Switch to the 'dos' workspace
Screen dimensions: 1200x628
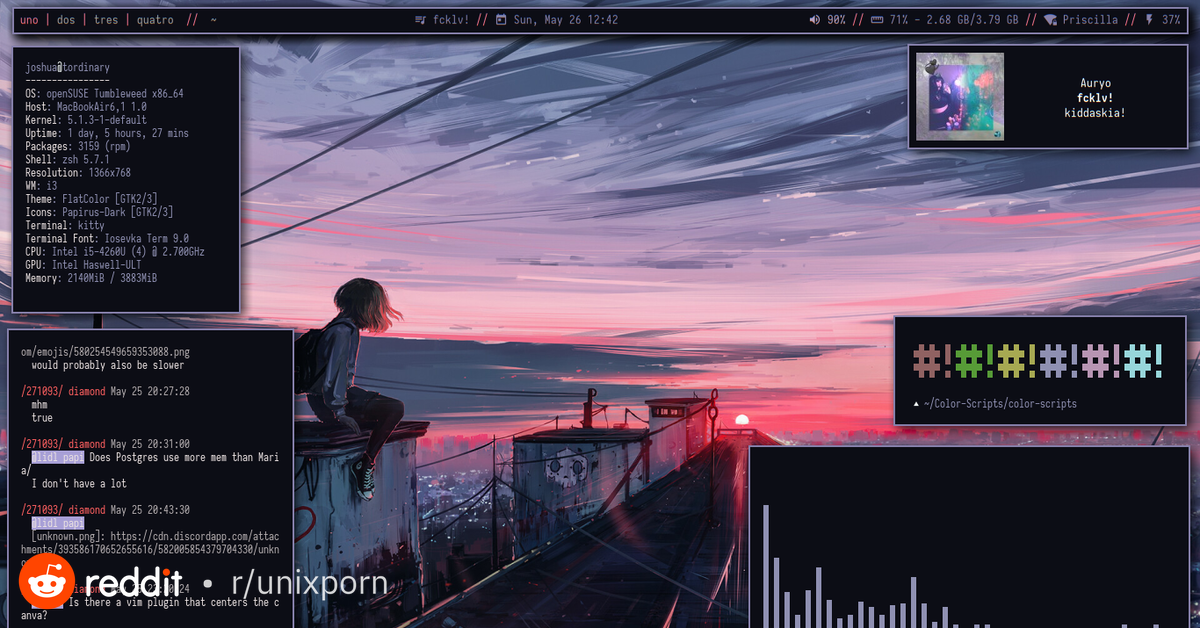pos(66,20)
